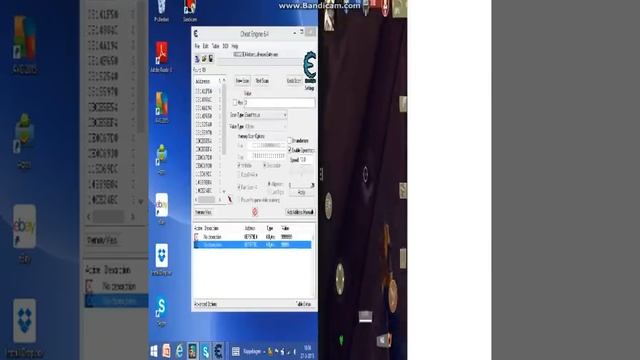Click the save table floppy icon

[211, 59]
